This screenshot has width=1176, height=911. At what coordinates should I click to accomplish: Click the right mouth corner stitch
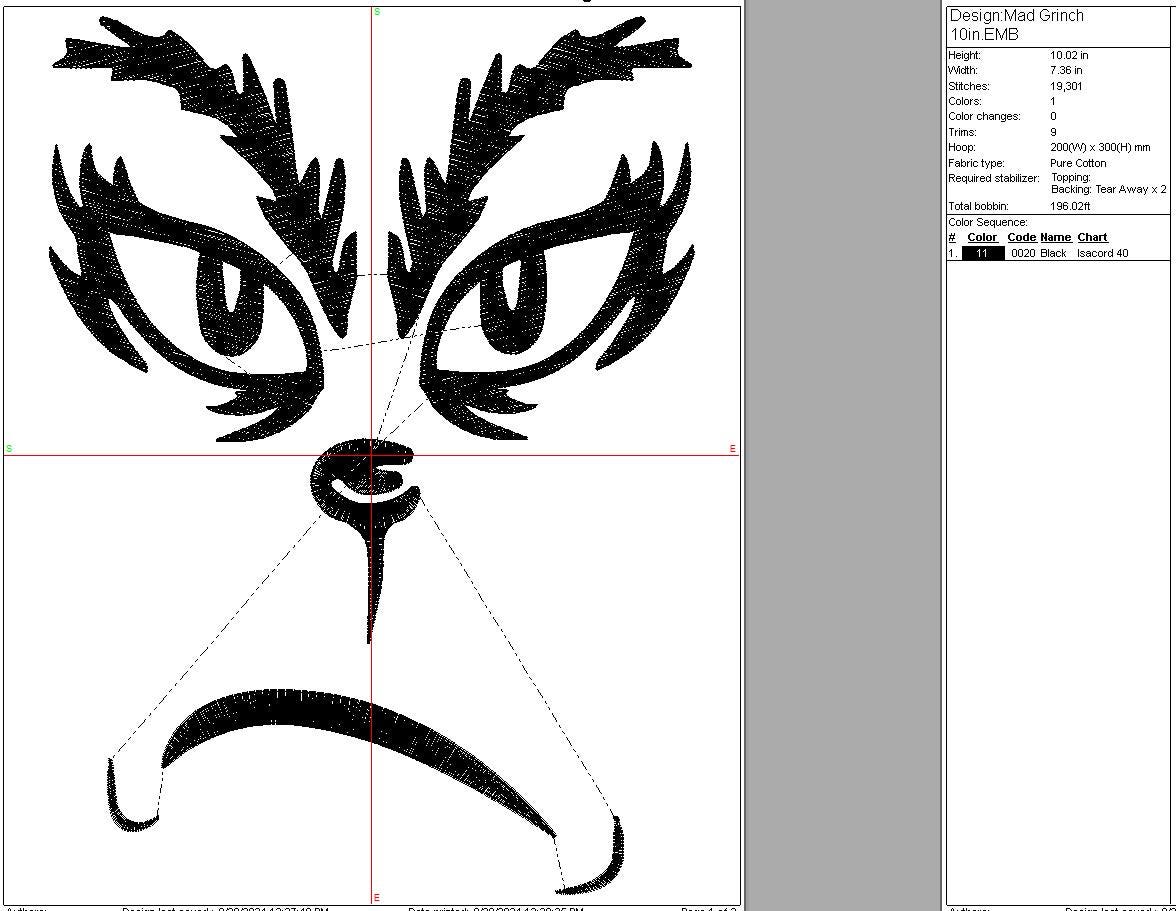tap(600, 870)
